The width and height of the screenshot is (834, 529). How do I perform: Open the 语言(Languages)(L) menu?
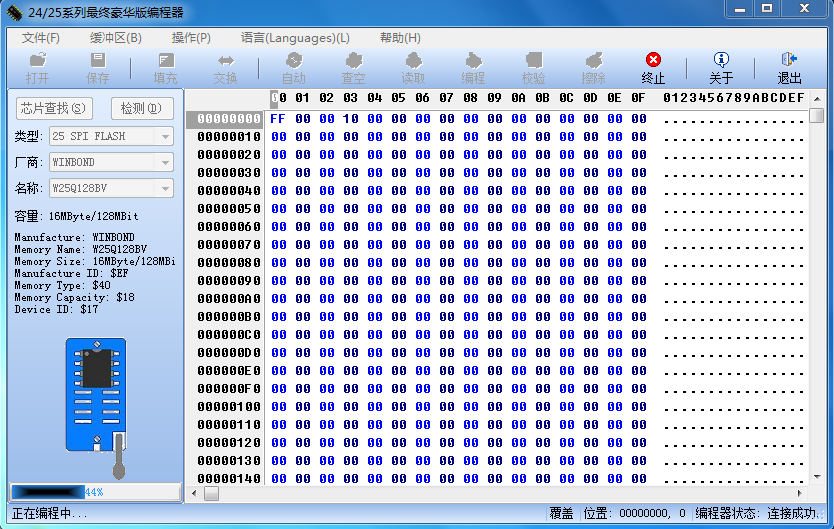pos(295,38)
